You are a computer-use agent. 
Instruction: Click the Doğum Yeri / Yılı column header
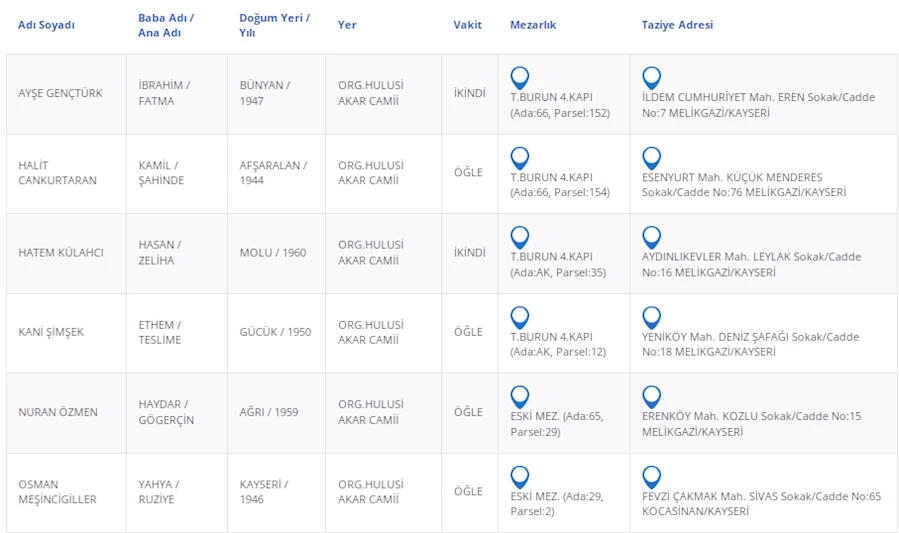click(x=274, y=25)
